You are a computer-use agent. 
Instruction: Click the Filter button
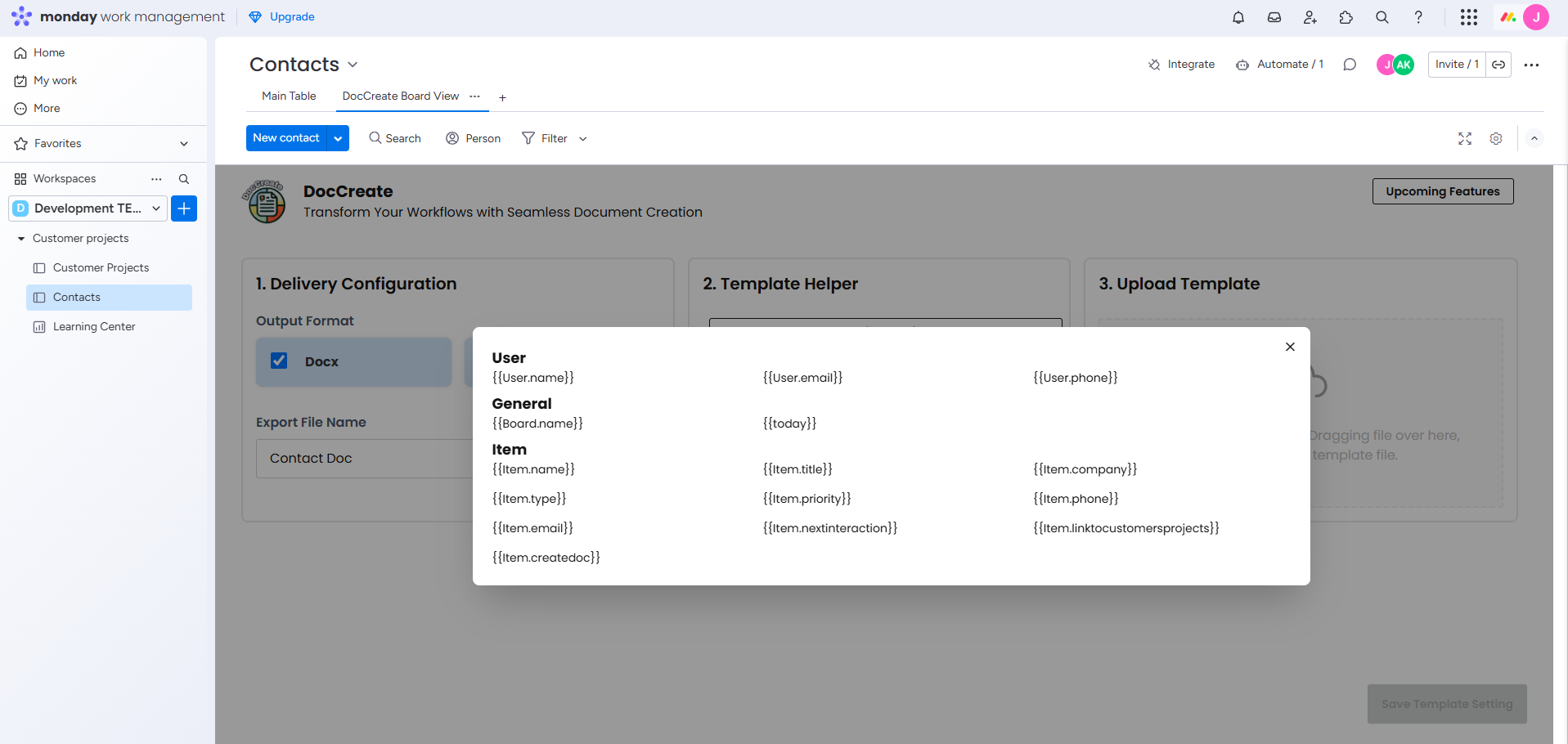click(545, 139)
